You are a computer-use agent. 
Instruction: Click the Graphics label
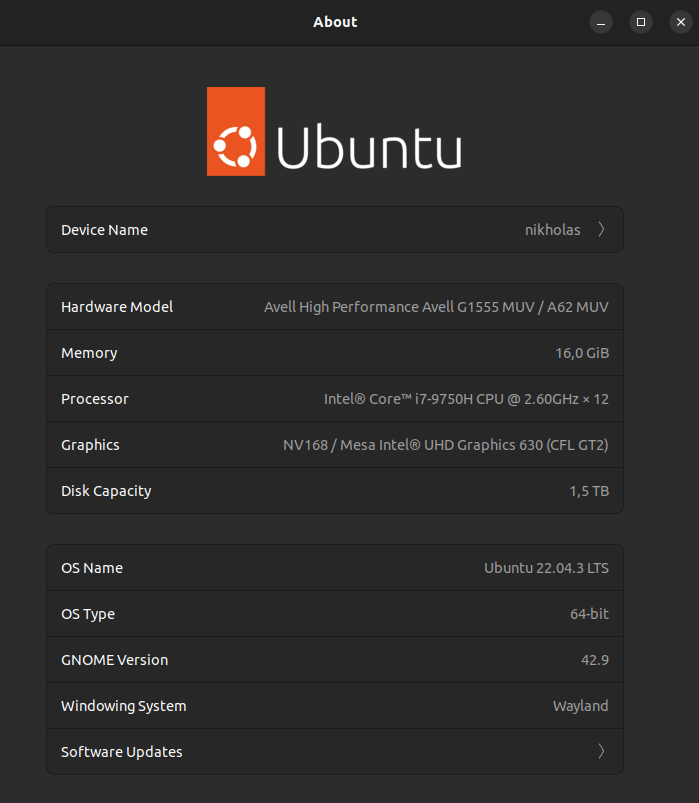click(90, 445)
